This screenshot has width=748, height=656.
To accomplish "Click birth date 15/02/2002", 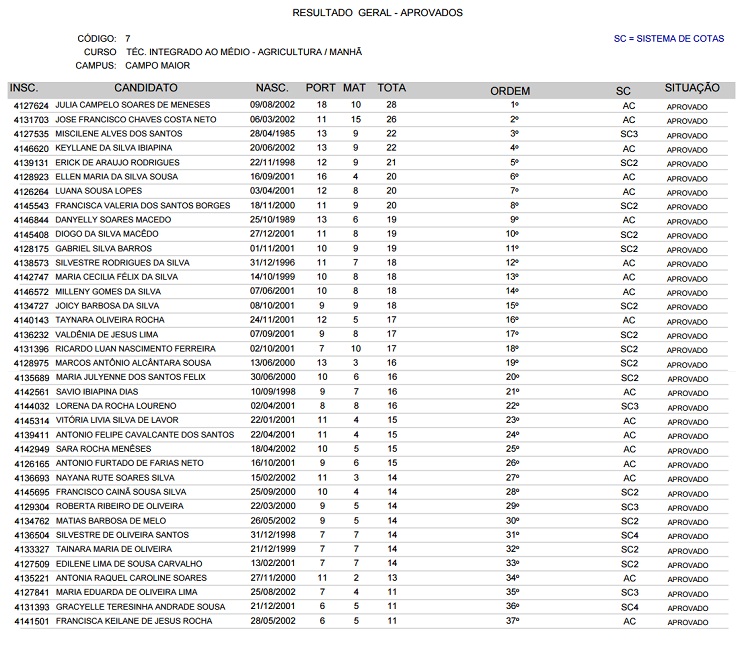I will 273,478.
